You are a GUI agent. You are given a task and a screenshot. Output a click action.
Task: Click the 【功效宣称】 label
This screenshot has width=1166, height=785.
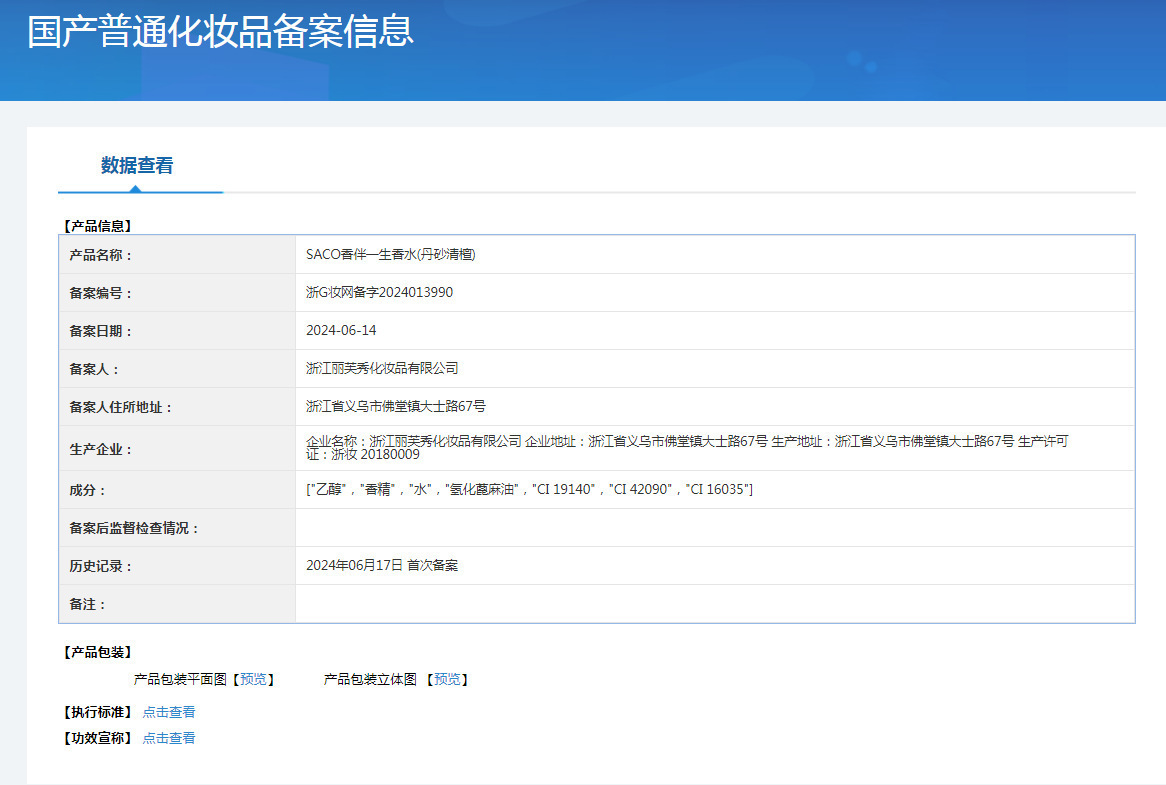coord(97,738)
